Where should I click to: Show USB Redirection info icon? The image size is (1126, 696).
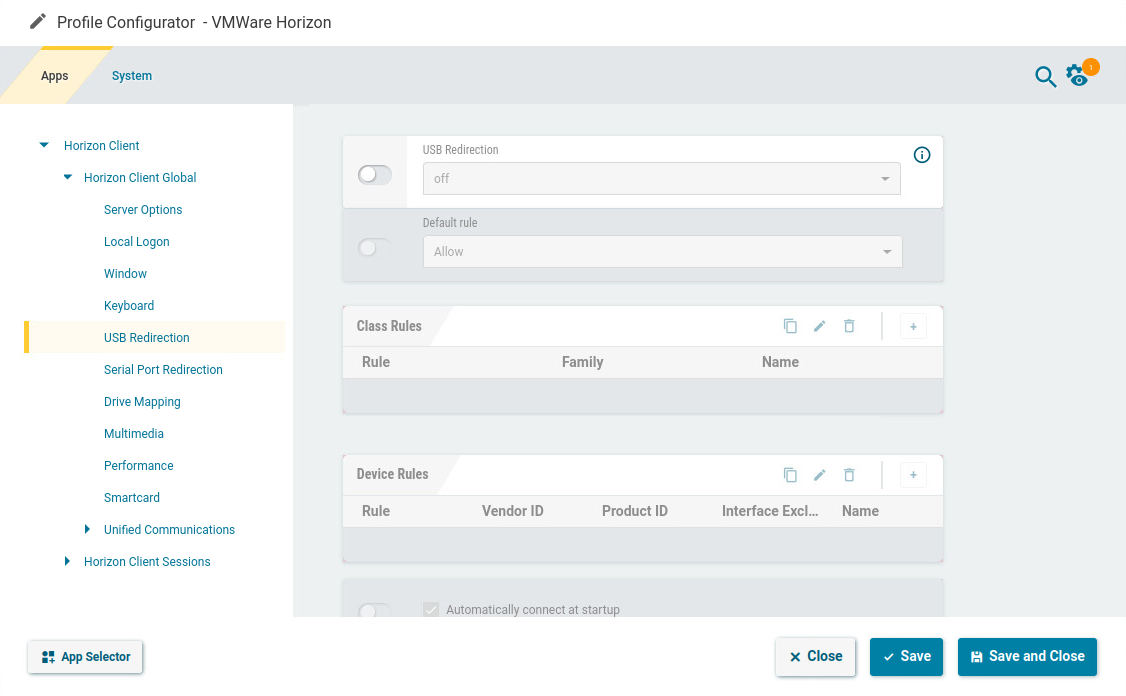[x=921, y=155]
